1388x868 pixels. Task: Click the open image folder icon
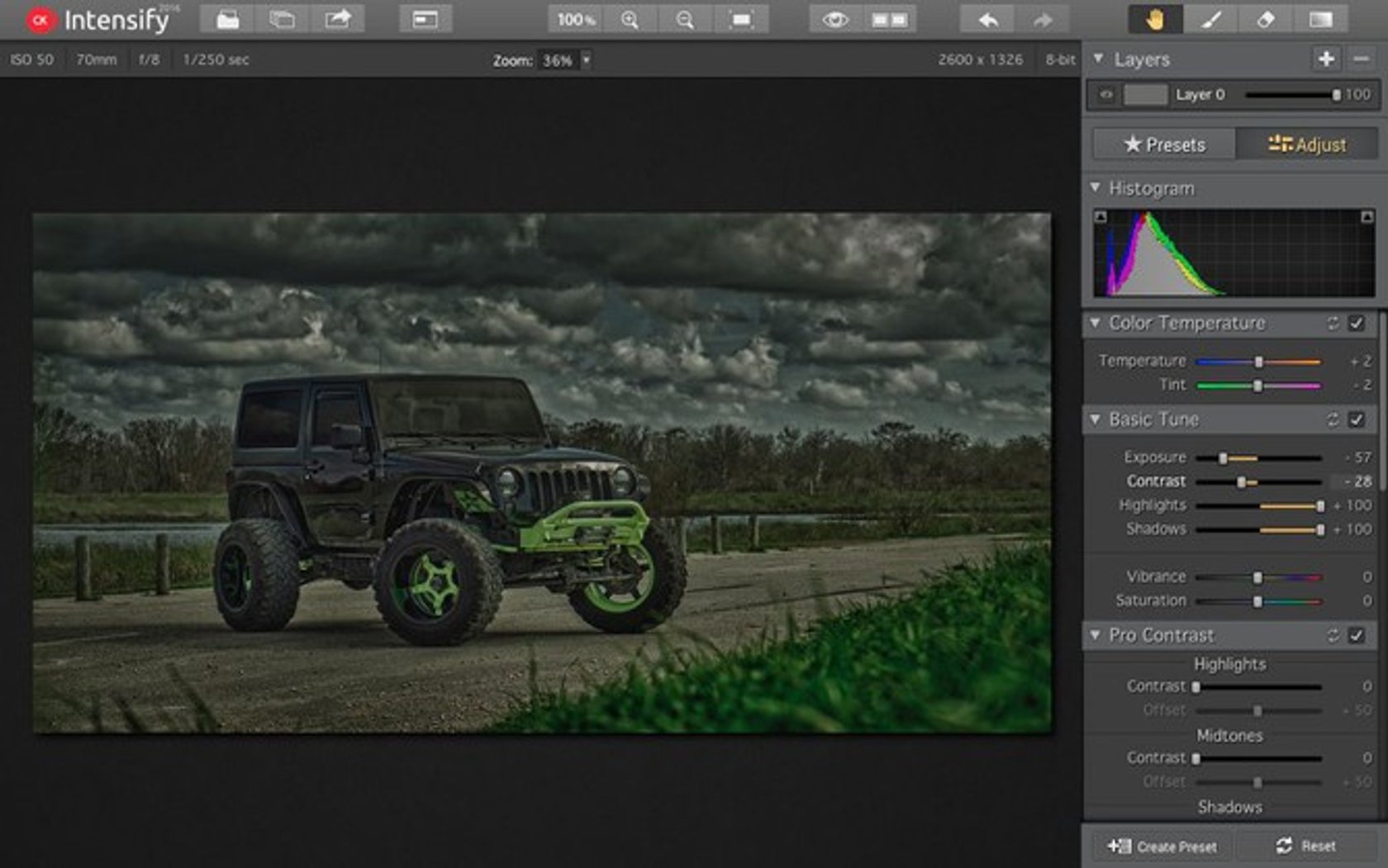pos(227,19)
